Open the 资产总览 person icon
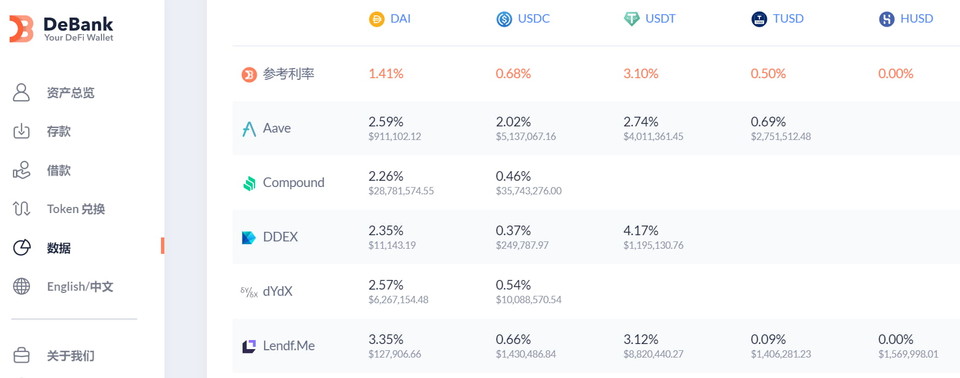 pyautogui.click(x=21, y=93)
